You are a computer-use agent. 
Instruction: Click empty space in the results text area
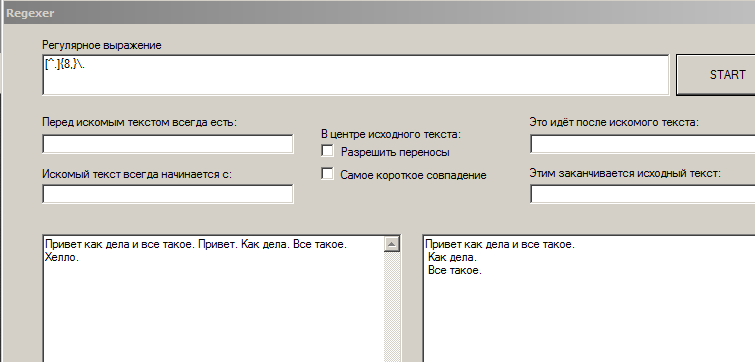(587, 323)
